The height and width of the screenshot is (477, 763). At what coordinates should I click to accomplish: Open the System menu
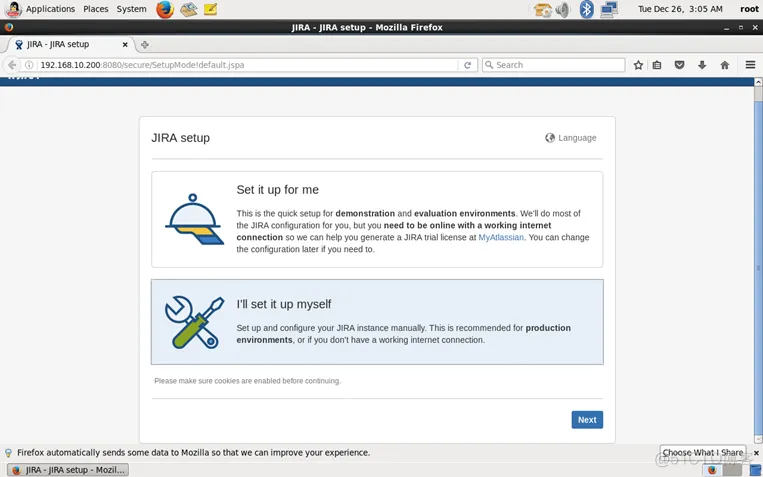131,9
